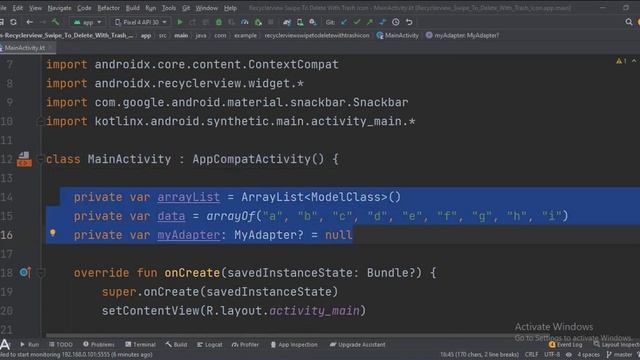Open the Problems tool window

(99, 344)
